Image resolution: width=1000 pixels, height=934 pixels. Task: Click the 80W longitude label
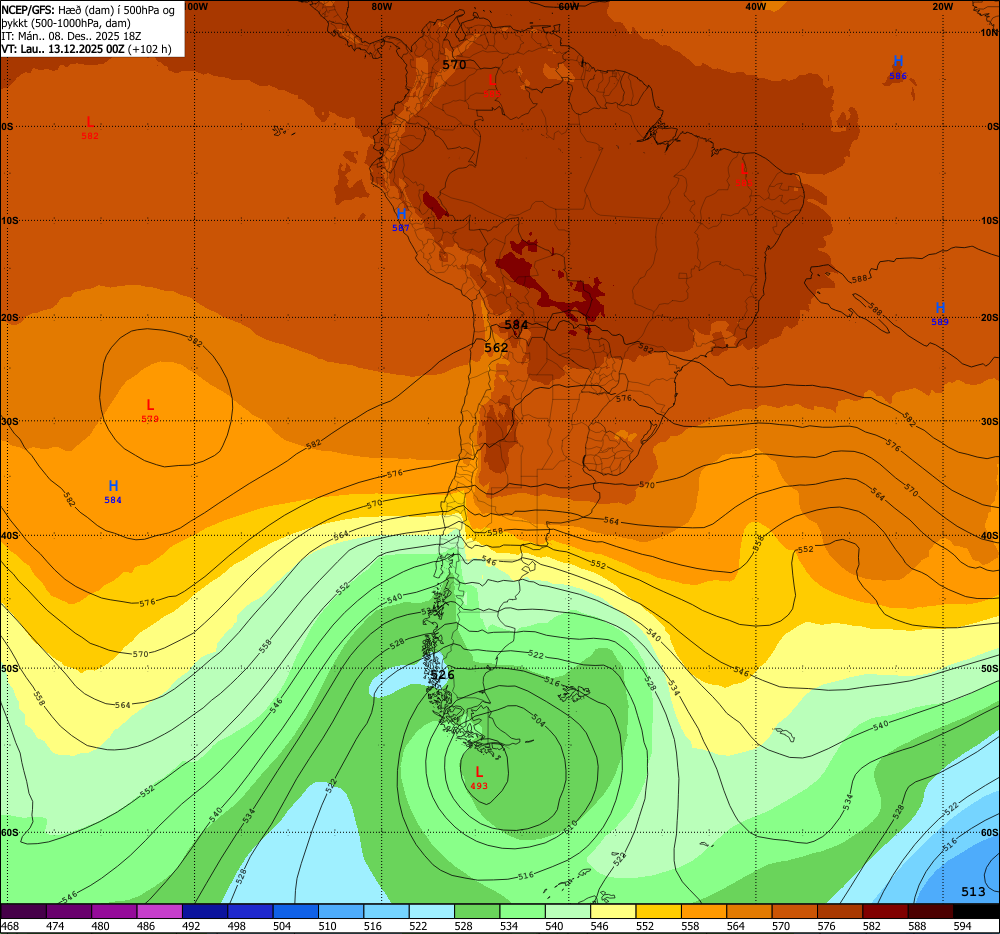click(381, 6)
